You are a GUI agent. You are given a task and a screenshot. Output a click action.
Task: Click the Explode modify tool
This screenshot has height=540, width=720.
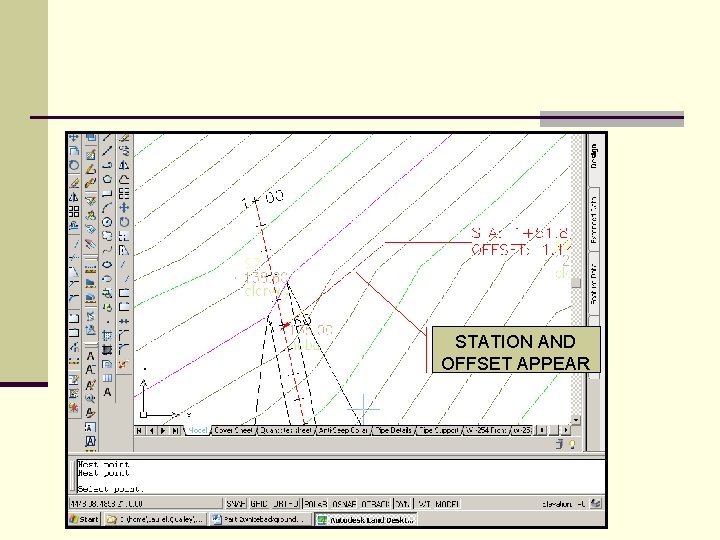[123, 365]
